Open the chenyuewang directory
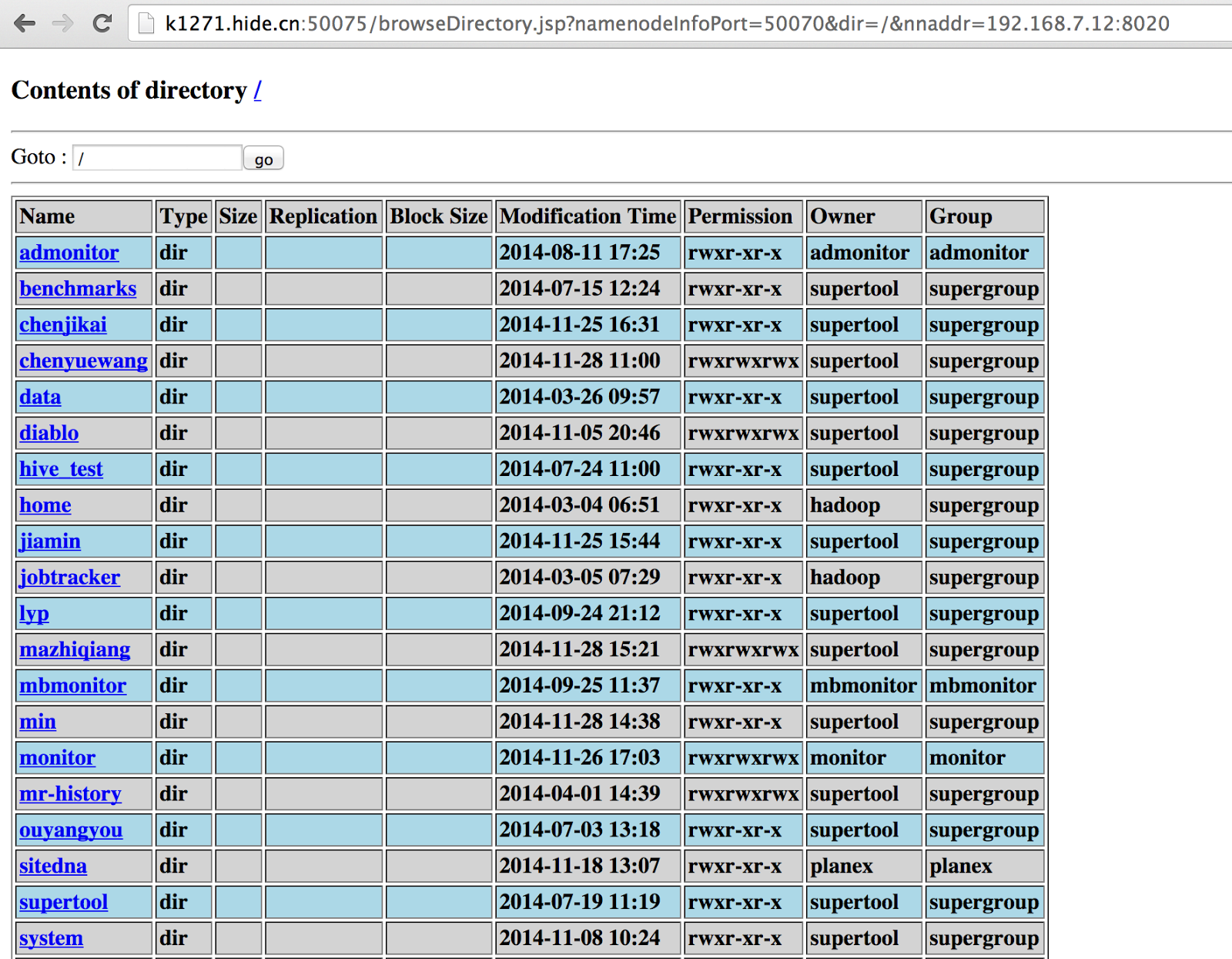 [x=83, y=361]
